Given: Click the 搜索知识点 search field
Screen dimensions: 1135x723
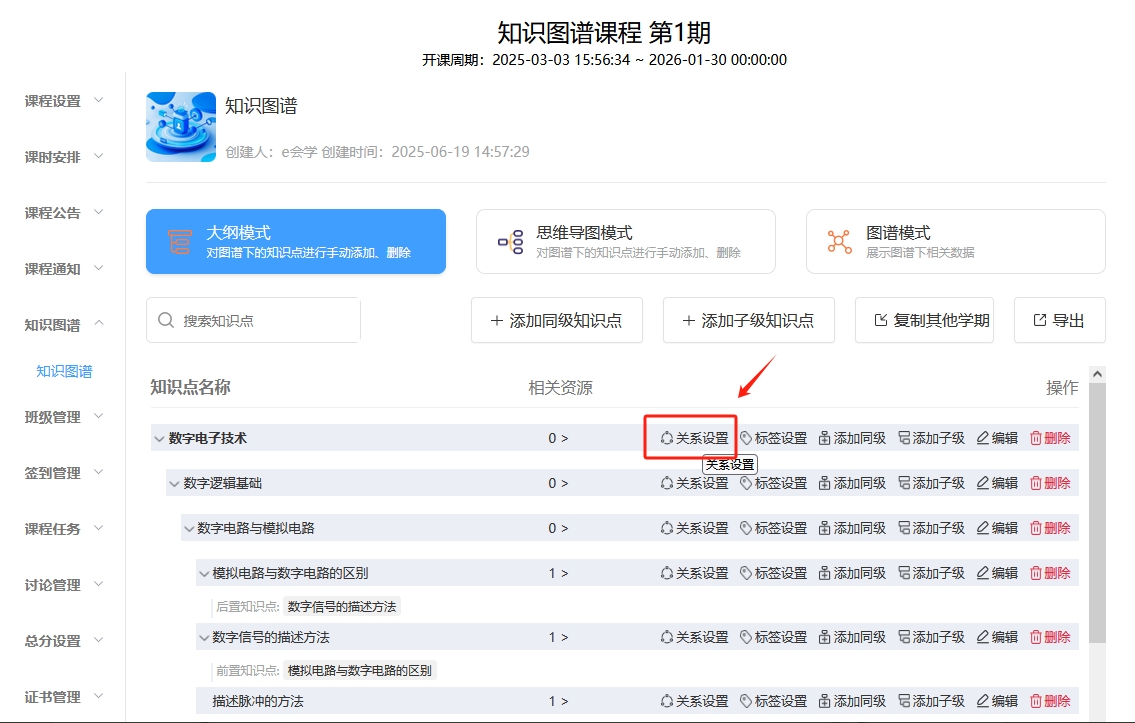Looking at the screenshot, I should [x=265, y=320].
